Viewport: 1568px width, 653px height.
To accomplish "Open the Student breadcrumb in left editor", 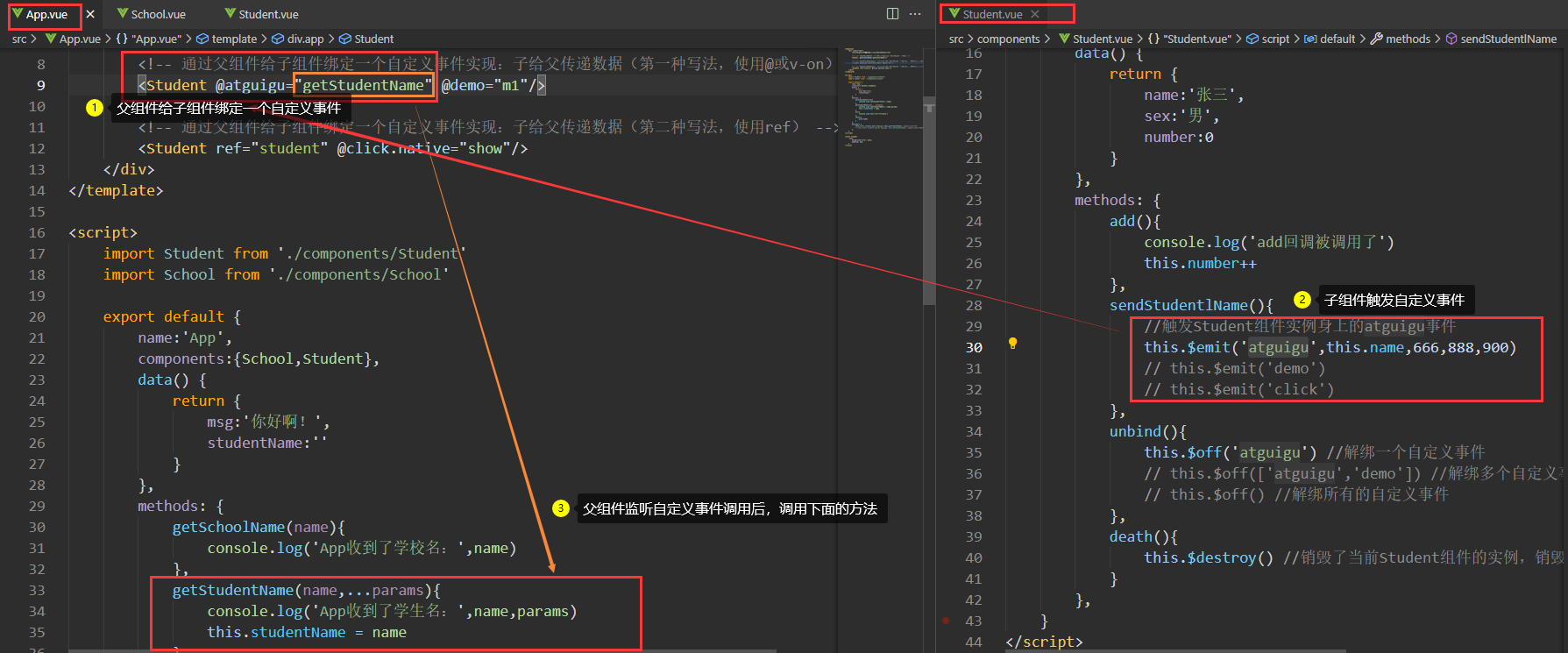I will tap(374, 39).
